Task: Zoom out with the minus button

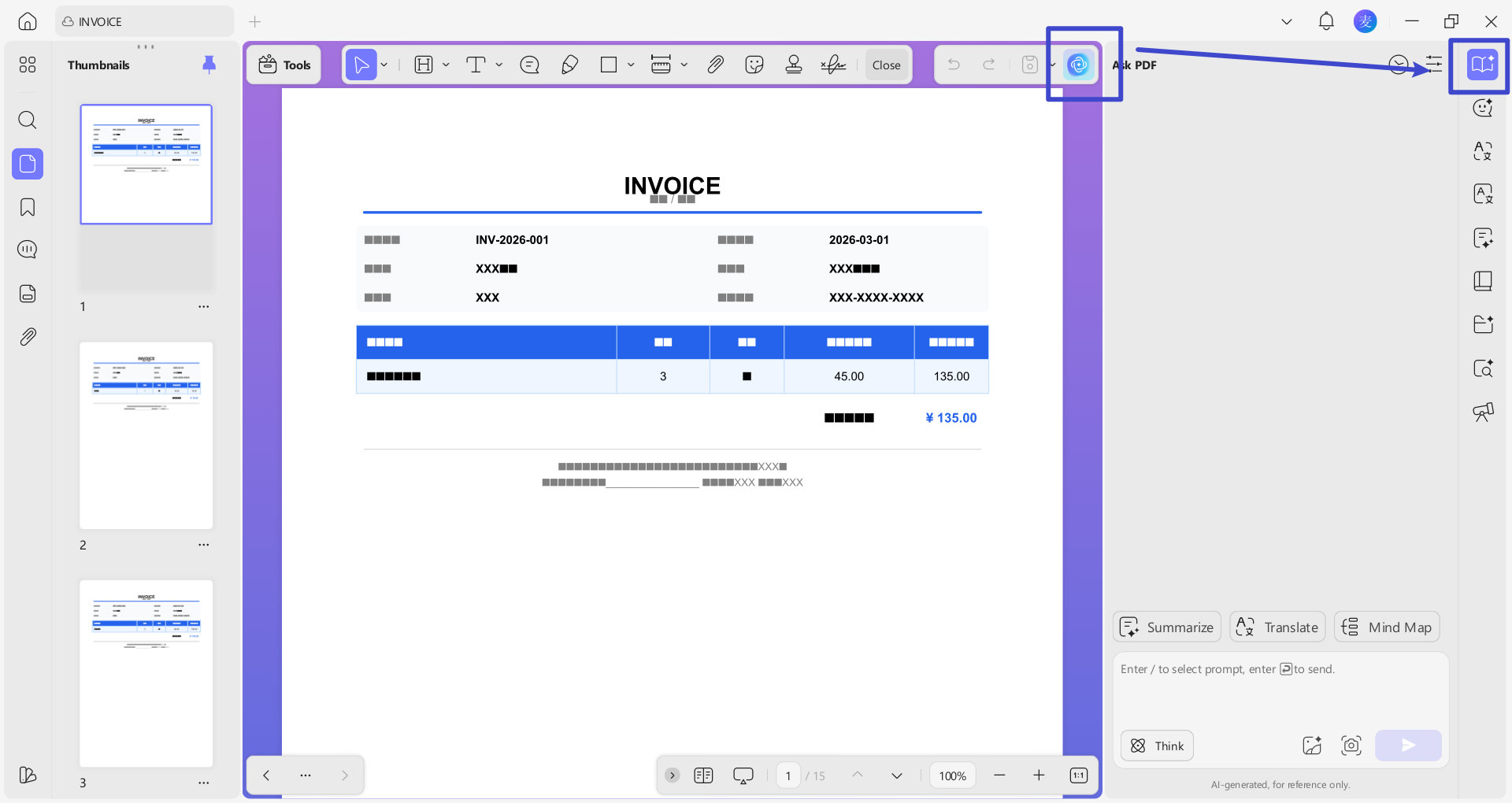Action: pyautogui.click(x=999, y=775)
